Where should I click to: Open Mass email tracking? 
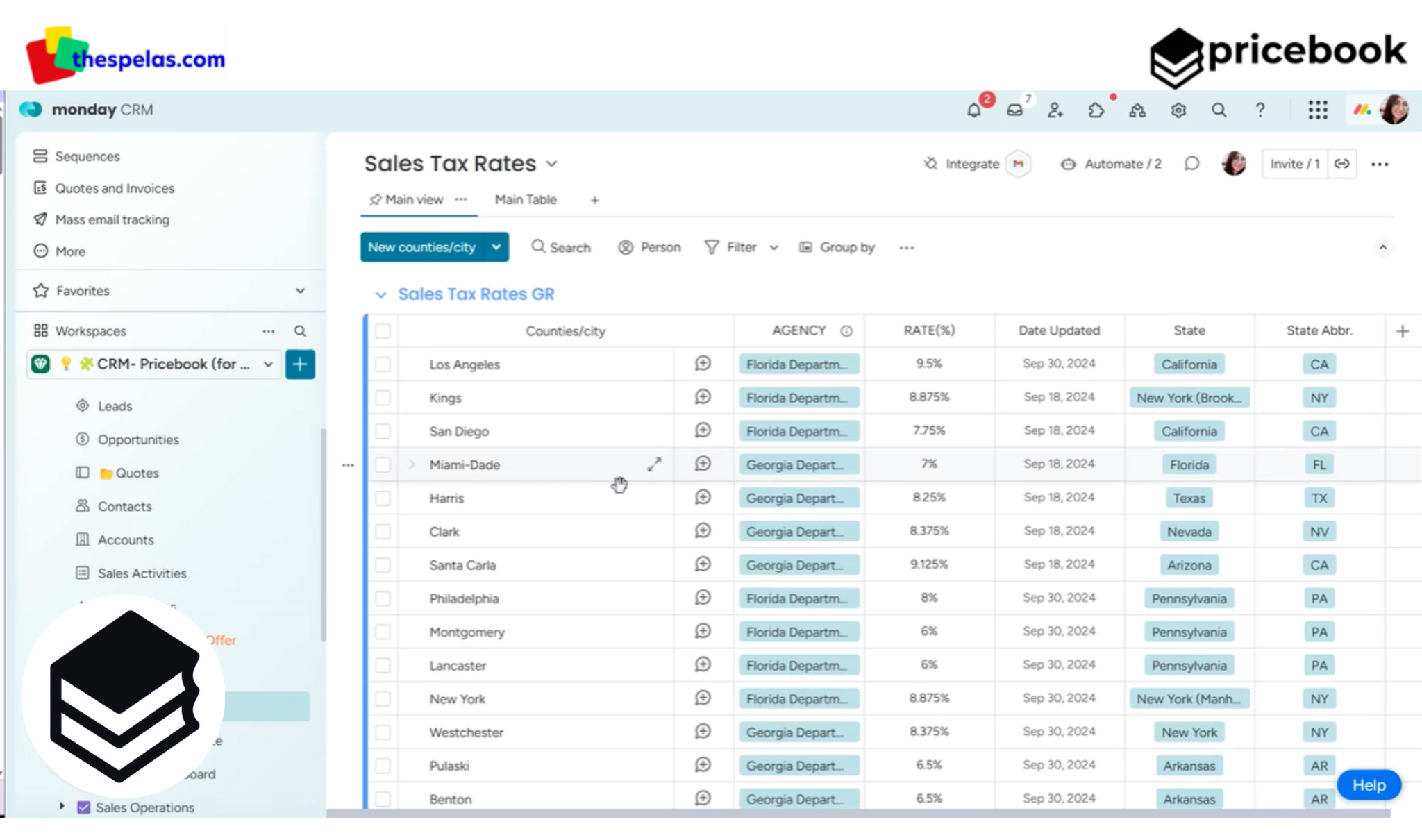coord(112,220)
